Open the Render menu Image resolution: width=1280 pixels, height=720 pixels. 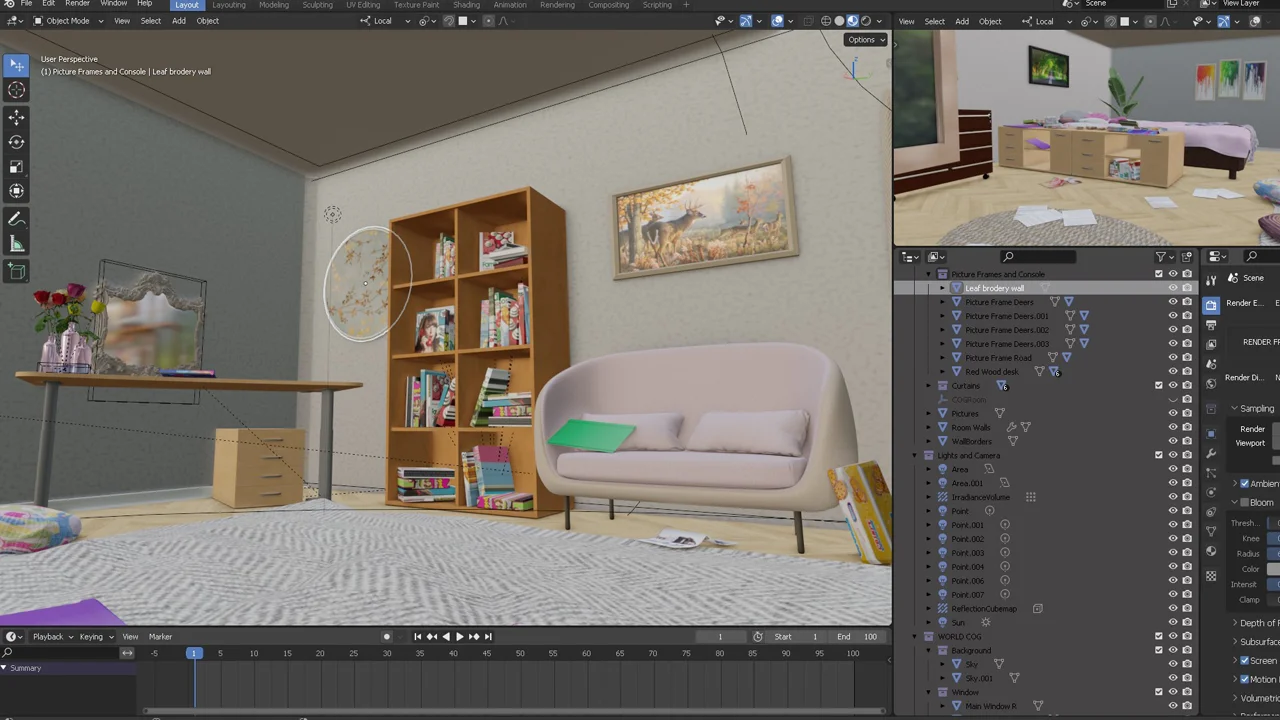77,5
